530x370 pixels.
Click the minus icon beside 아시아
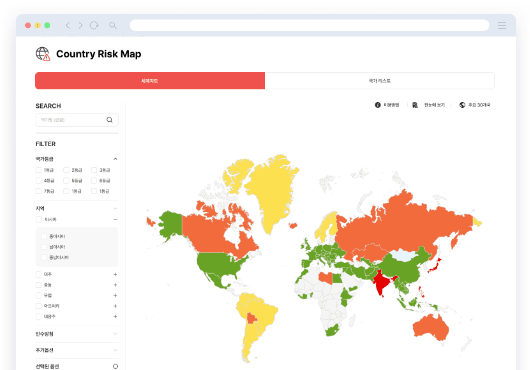115,220
